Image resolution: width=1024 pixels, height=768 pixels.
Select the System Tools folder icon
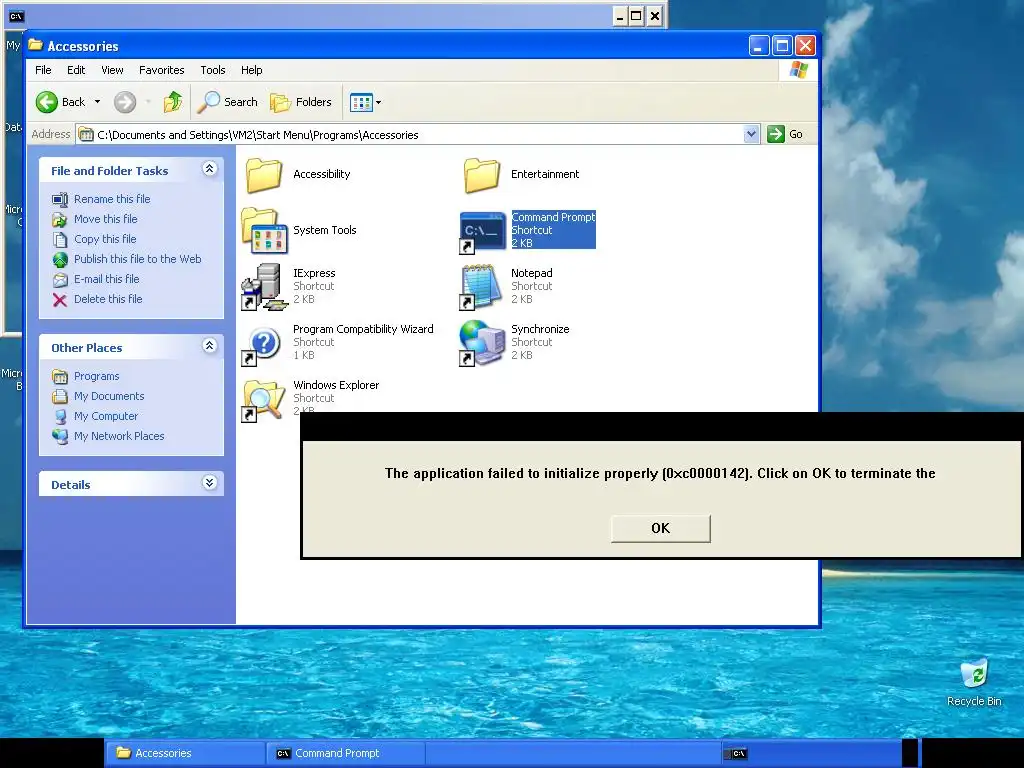[x=264, y=231]
